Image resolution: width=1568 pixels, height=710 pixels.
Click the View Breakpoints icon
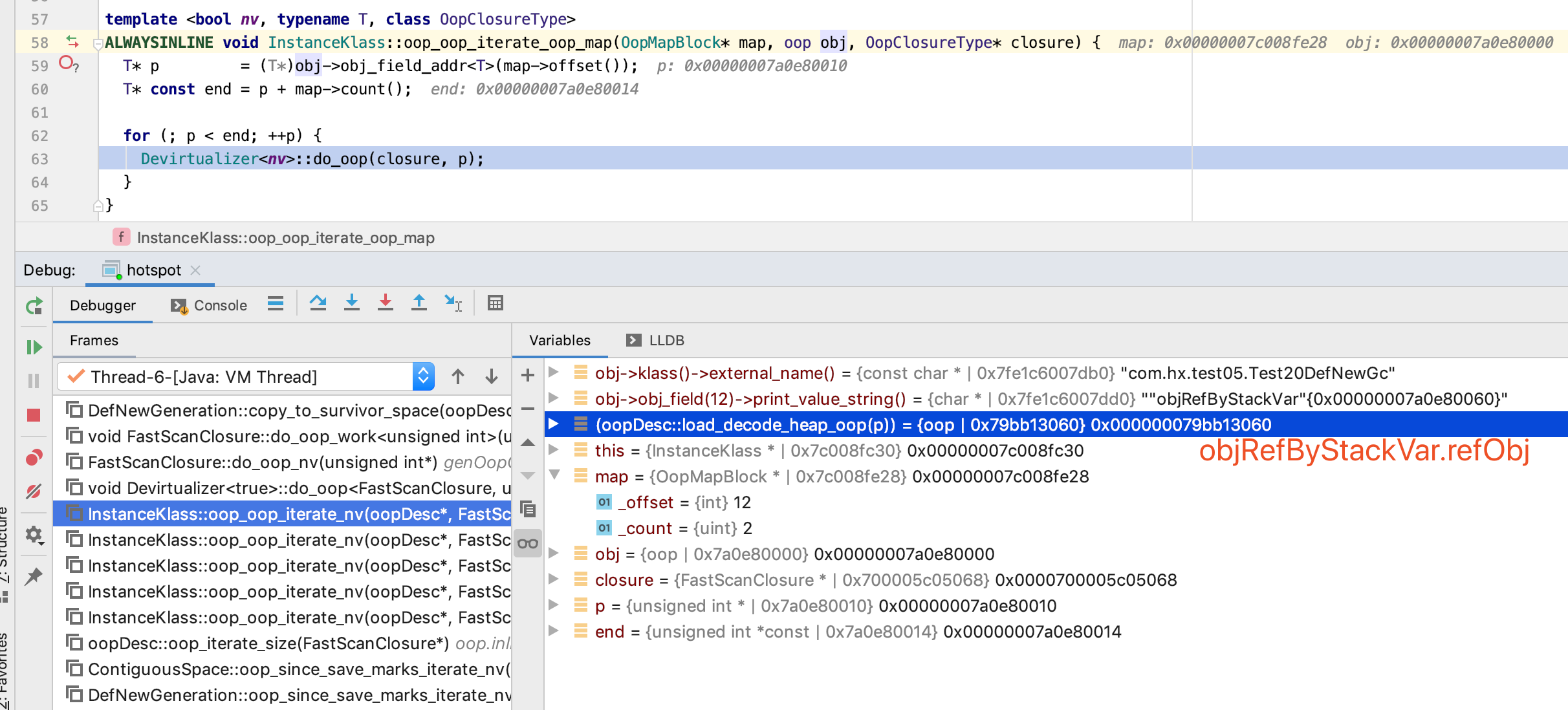click(34, 458)
